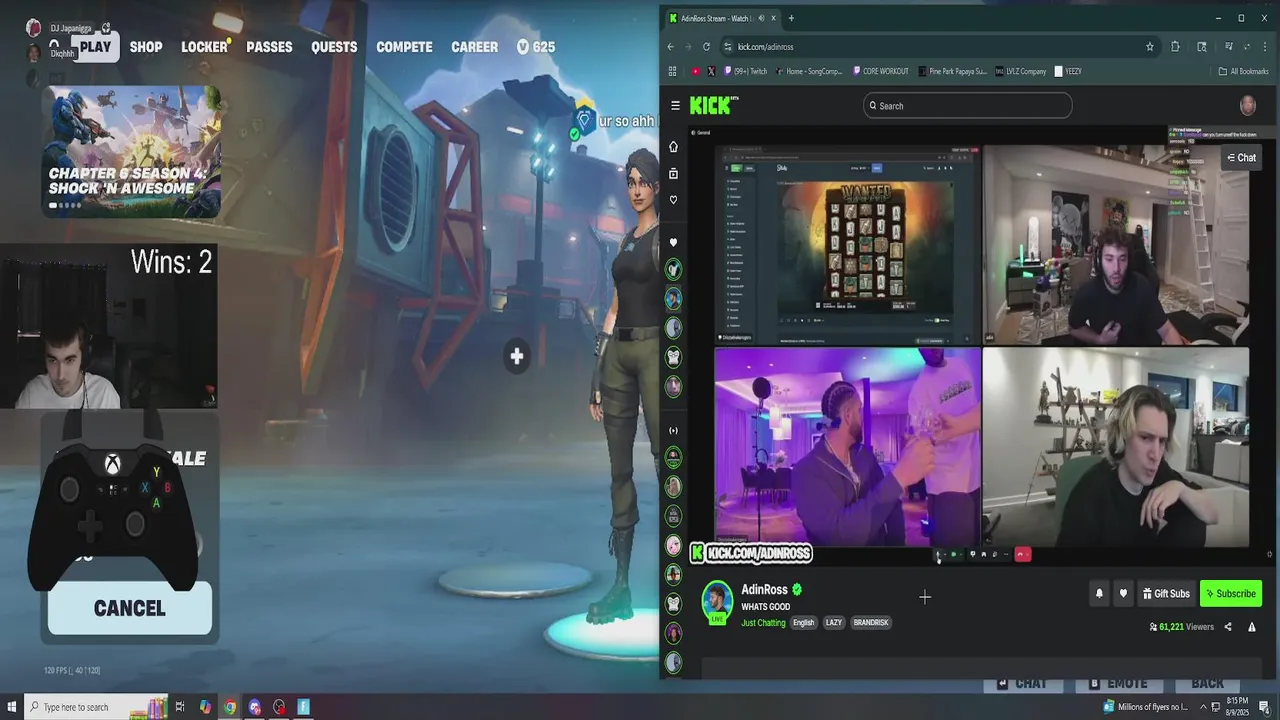The width and height of the screenshot is (1280, 720).
Task: Open the YEEZY bookmark
Action: (1068, 72)
